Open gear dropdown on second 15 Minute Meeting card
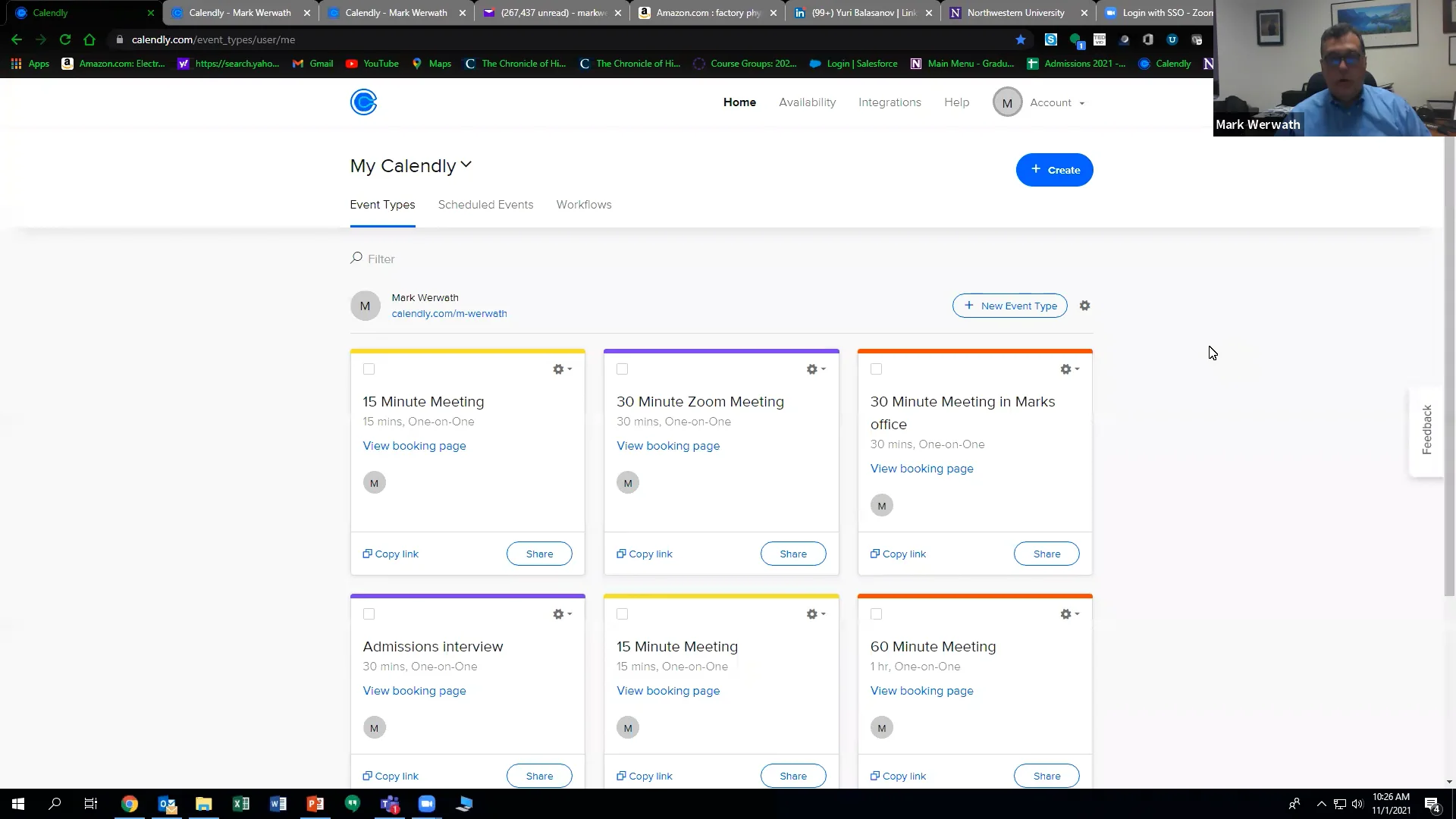 (x=816, y=614)
